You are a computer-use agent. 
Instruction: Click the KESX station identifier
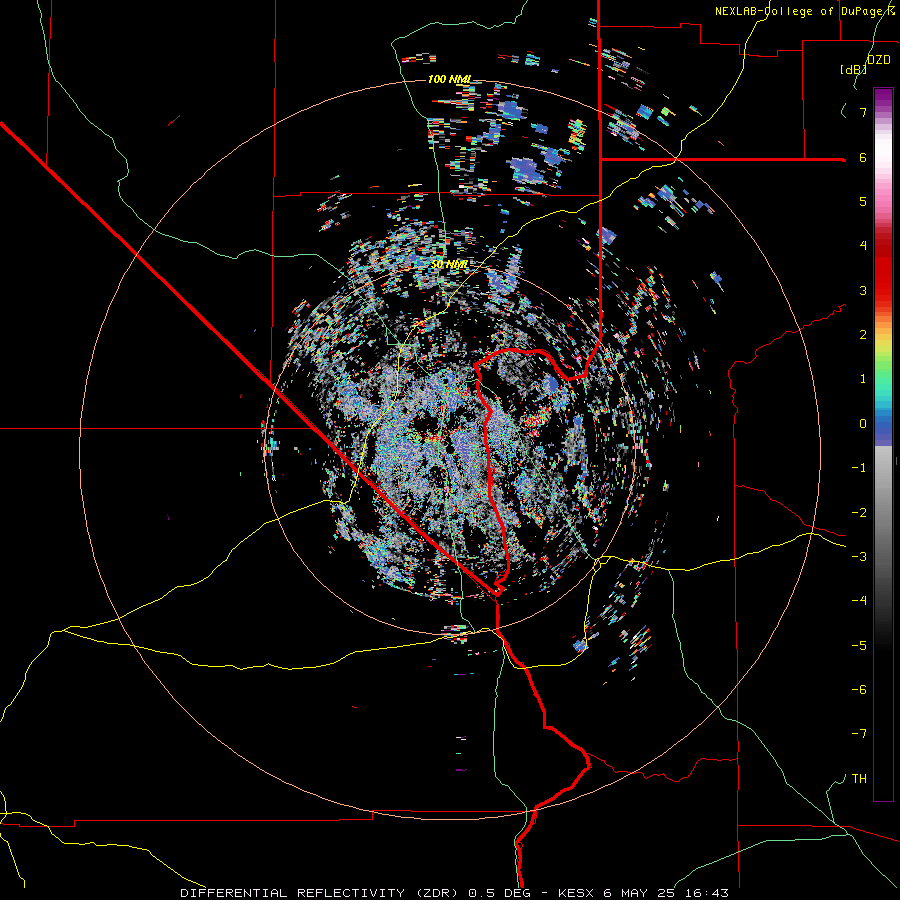(x=577, y=893)
